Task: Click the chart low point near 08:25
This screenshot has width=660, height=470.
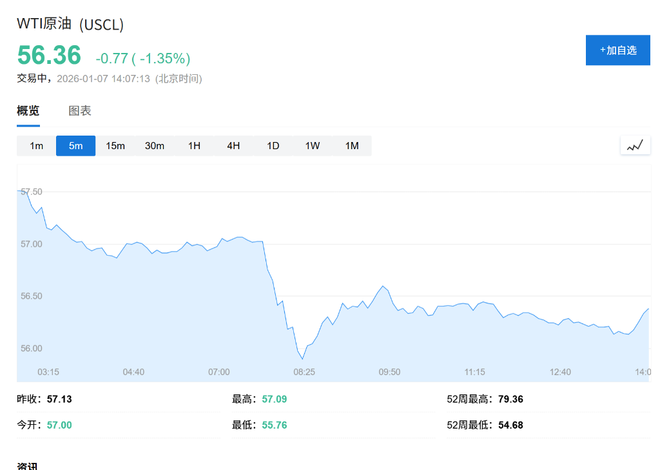Action: coord(301,358)
